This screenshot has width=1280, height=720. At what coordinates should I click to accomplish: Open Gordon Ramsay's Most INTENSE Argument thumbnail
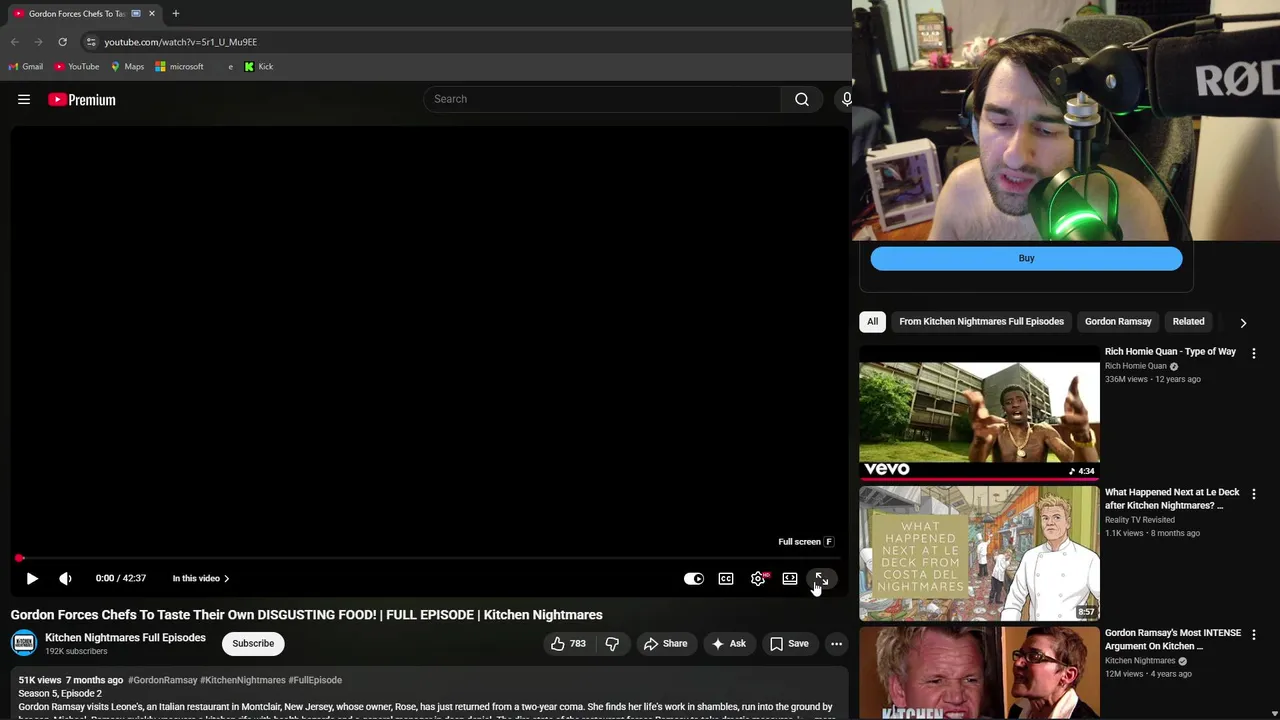coord(979,673)
